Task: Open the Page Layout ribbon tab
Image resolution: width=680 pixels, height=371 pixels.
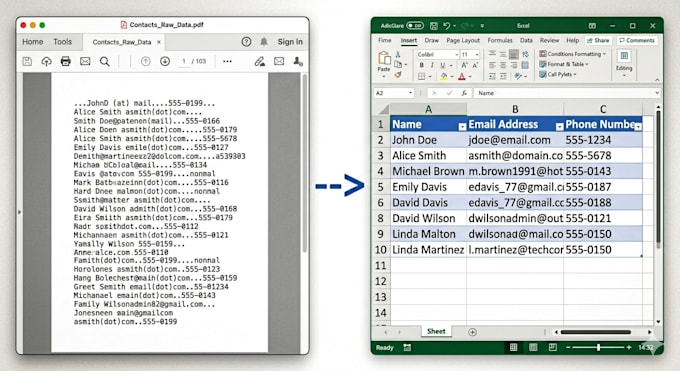Action: click(463, 40)
